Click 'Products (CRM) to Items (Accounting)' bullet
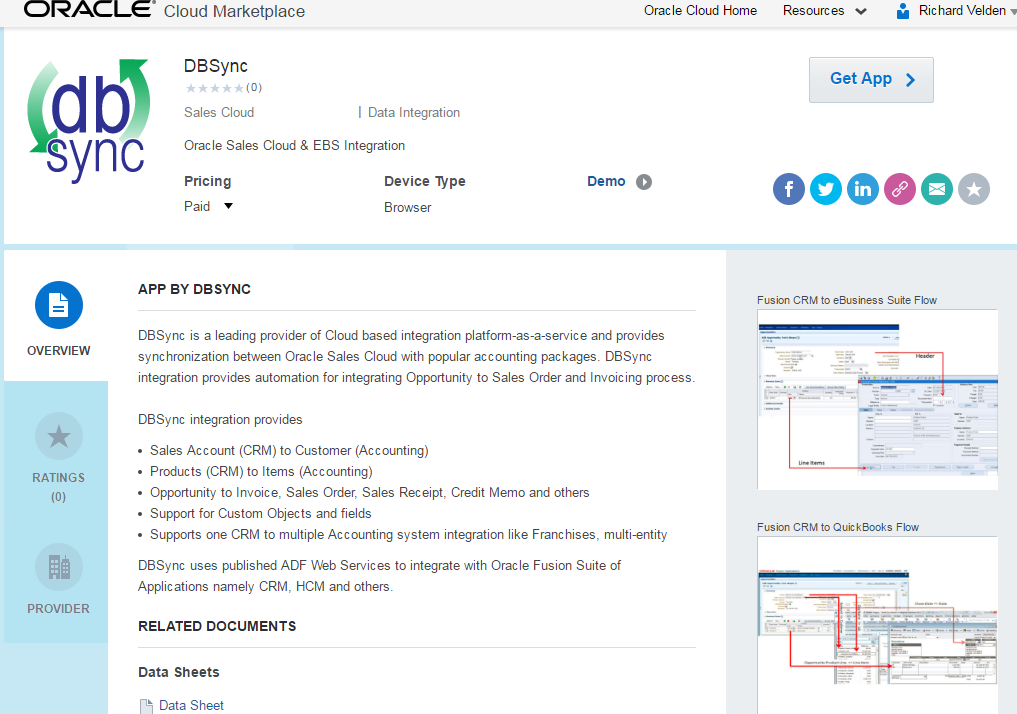The image size is (1017, 714). pyautogui.click(x=261, y=471)
